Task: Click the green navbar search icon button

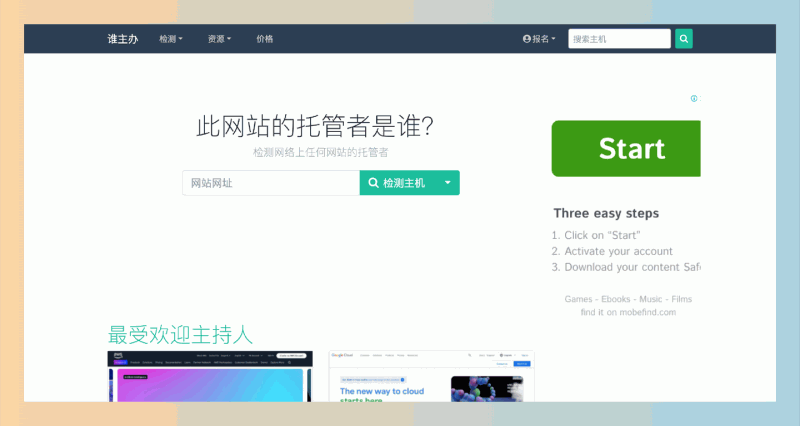Action: point(684,39)
